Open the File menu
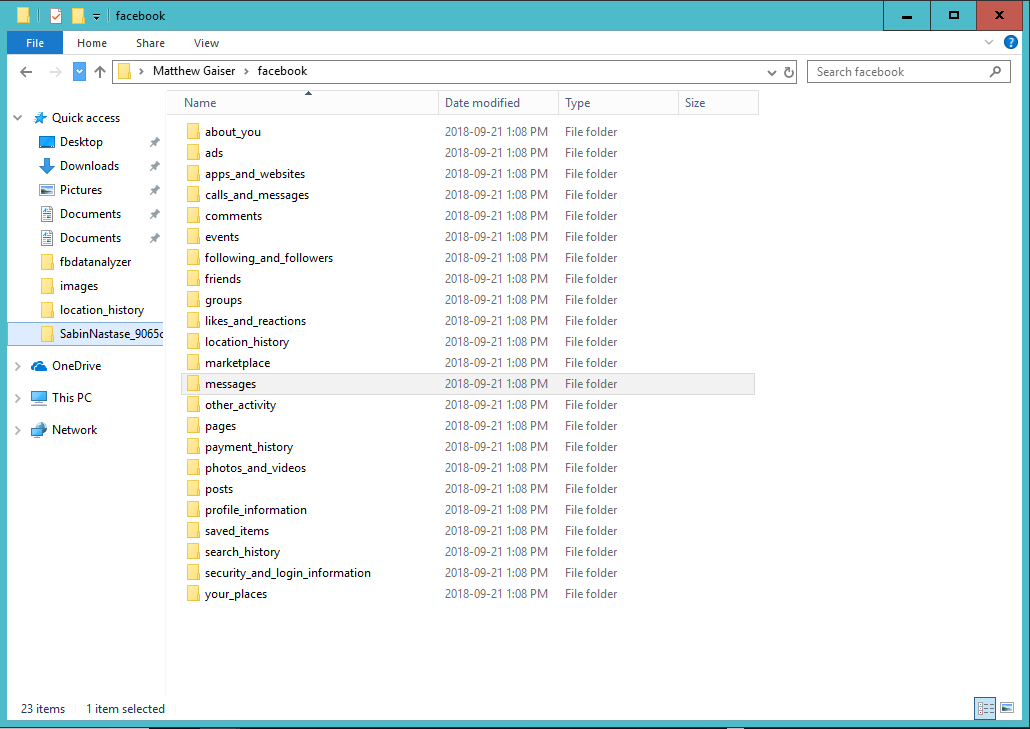 [x=35, y=43]
